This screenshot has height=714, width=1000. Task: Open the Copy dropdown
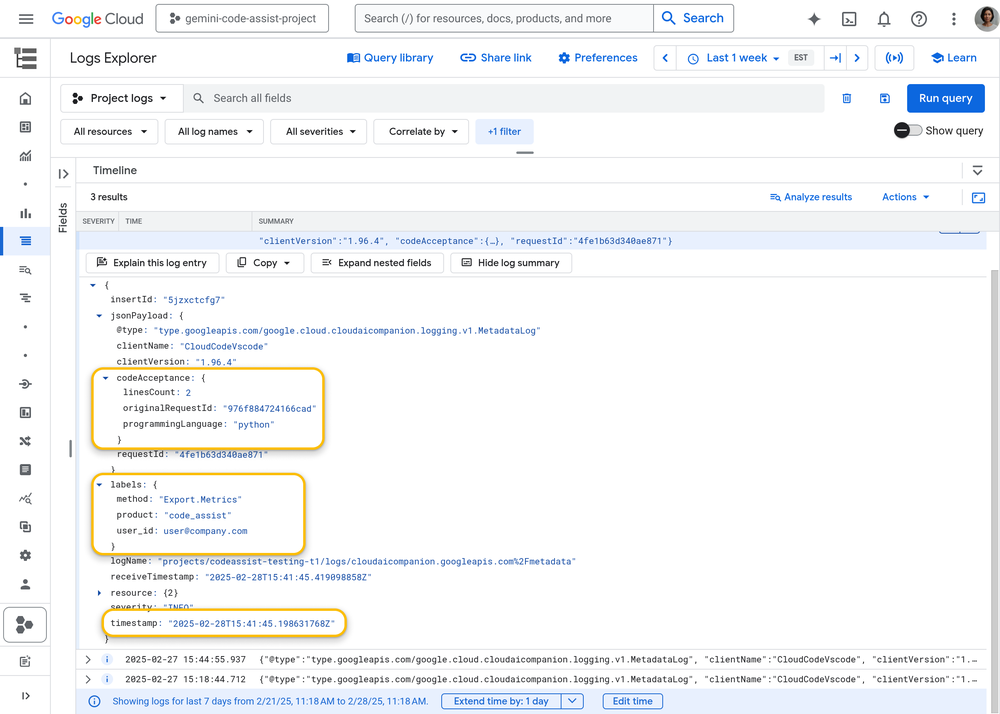click(x=263, y=263)
